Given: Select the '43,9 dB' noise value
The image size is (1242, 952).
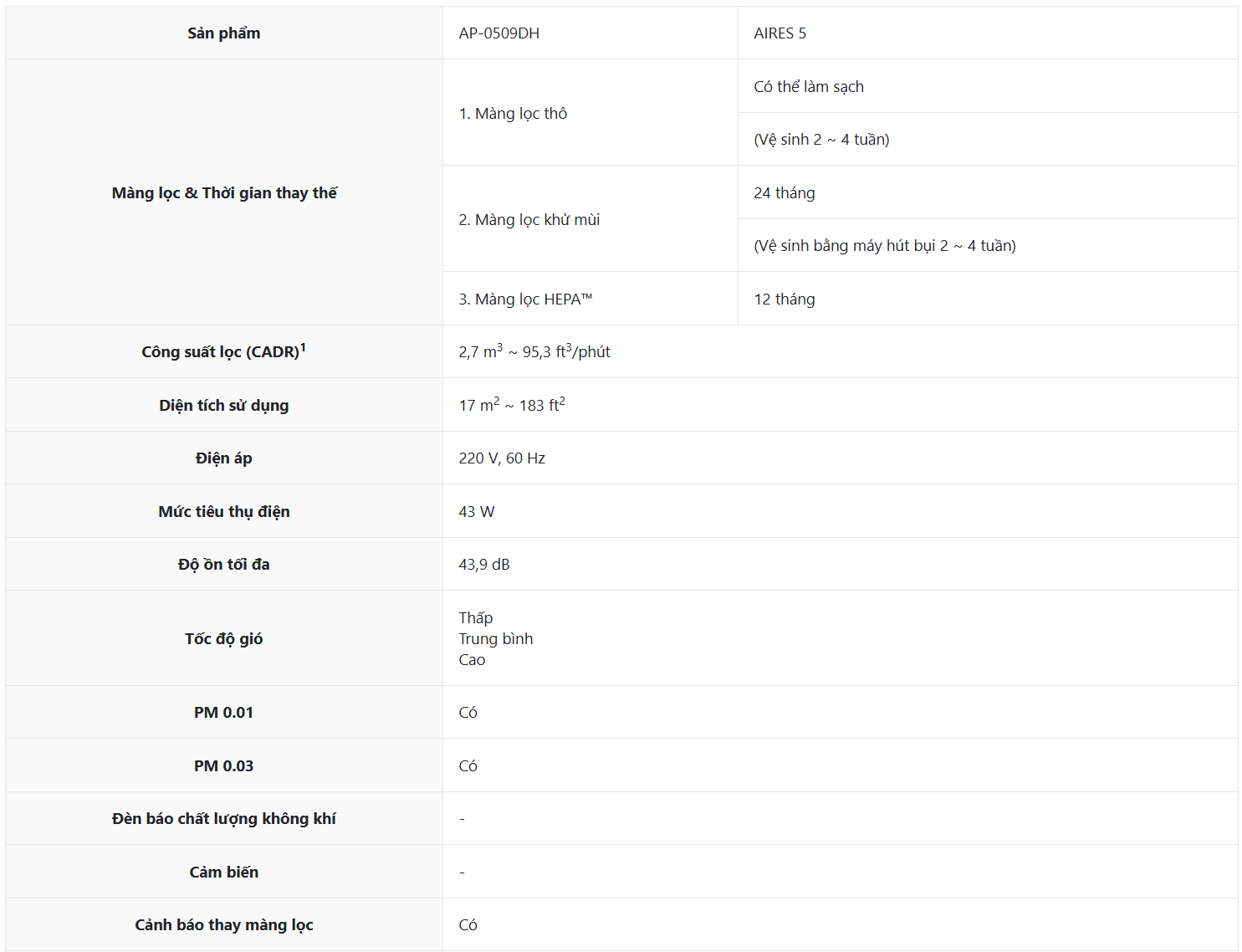Looking at the screenshot, I should [483, 565].
